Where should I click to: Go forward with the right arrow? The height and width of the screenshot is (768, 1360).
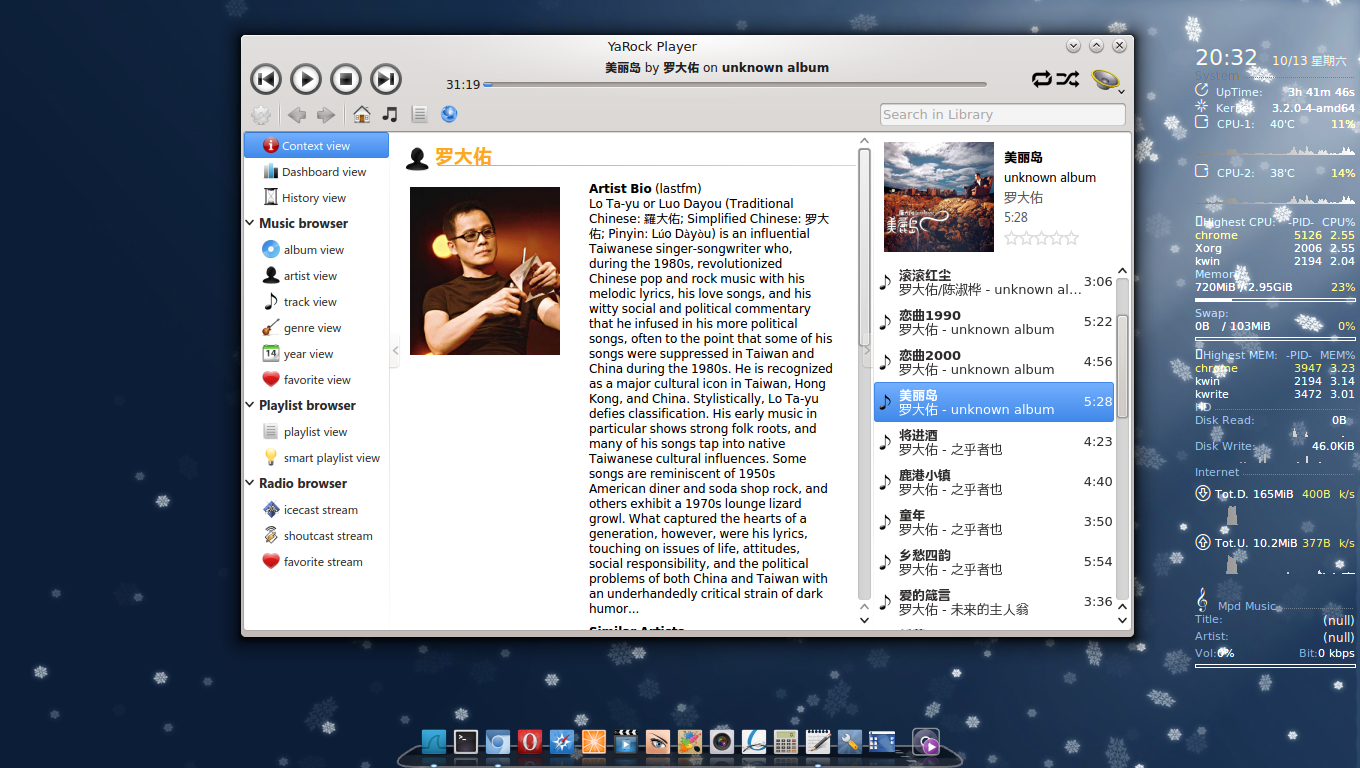point(325,115)
